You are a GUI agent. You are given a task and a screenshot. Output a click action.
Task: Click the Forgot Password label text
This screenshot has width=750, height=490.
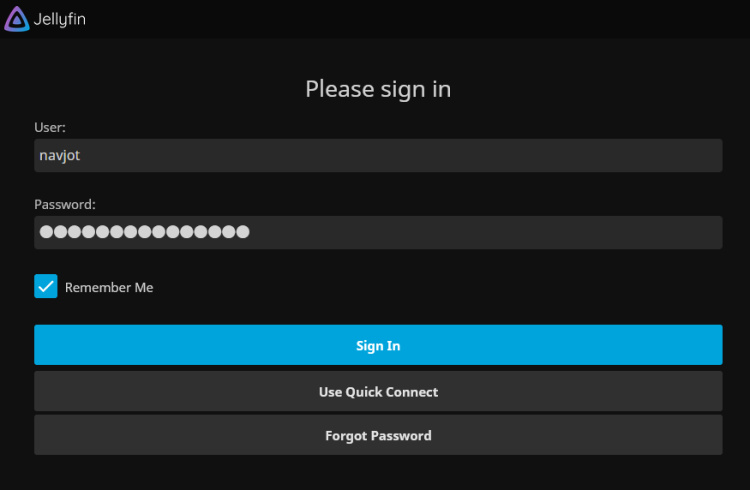[378, 436]
